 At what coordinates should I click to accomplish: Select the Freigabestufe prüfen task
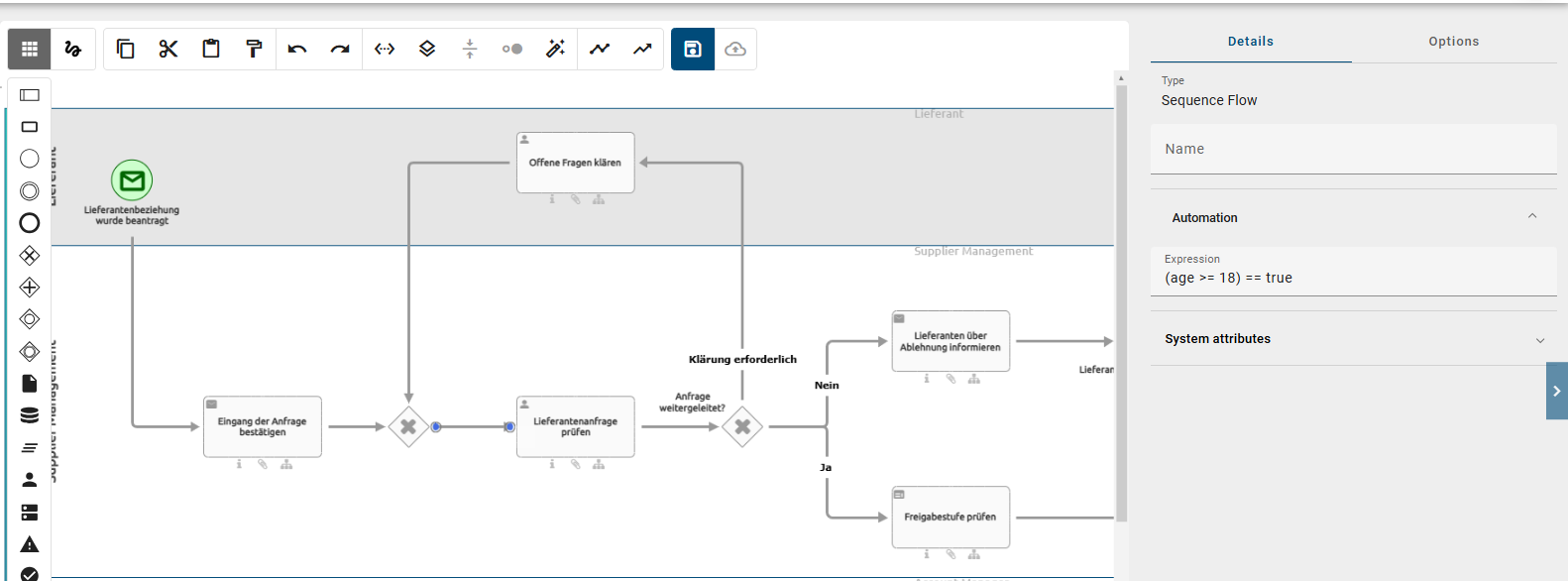951,517
